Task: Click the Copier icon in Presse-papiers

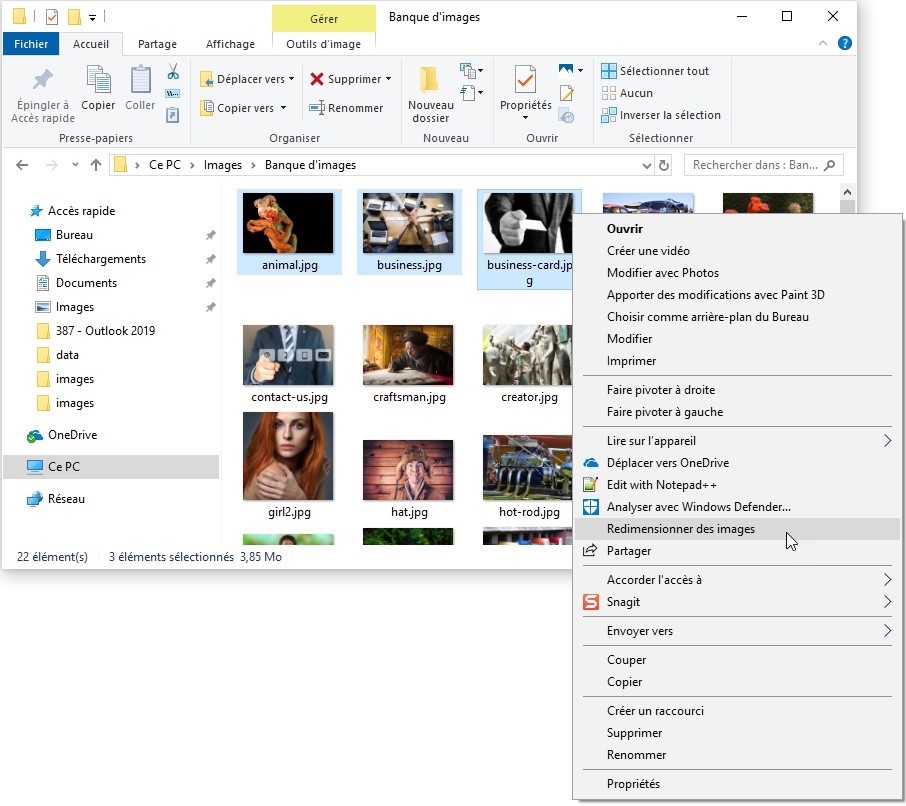Action: pos(98,80)
